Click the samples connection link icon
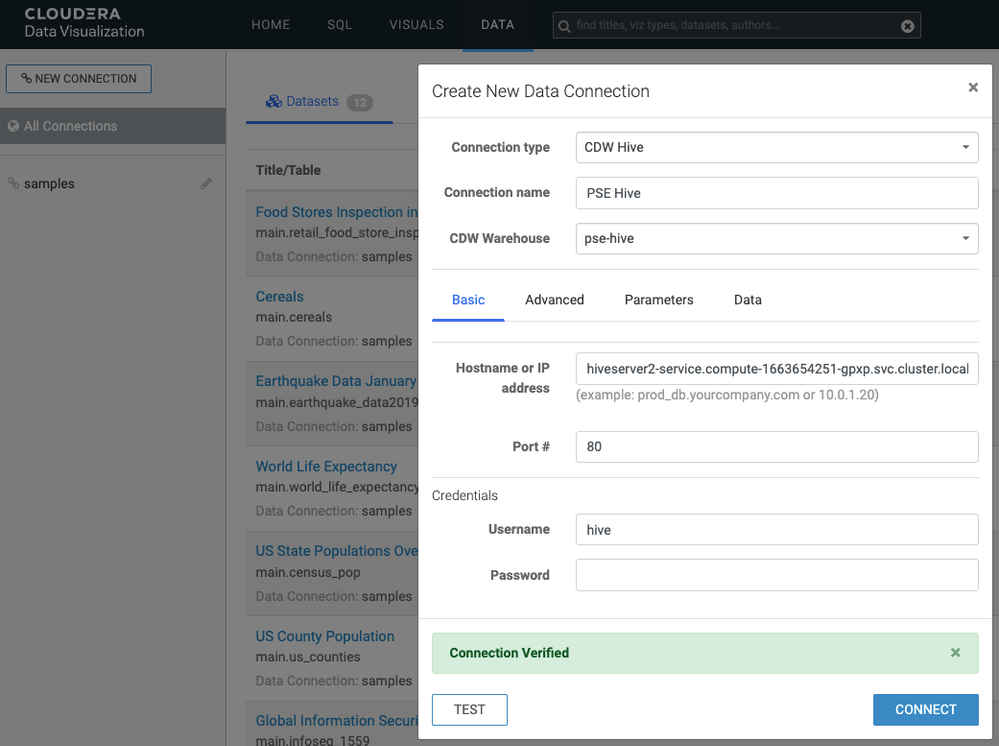The width and height of the screenshot is (999, 746). [x=13, y=183]
